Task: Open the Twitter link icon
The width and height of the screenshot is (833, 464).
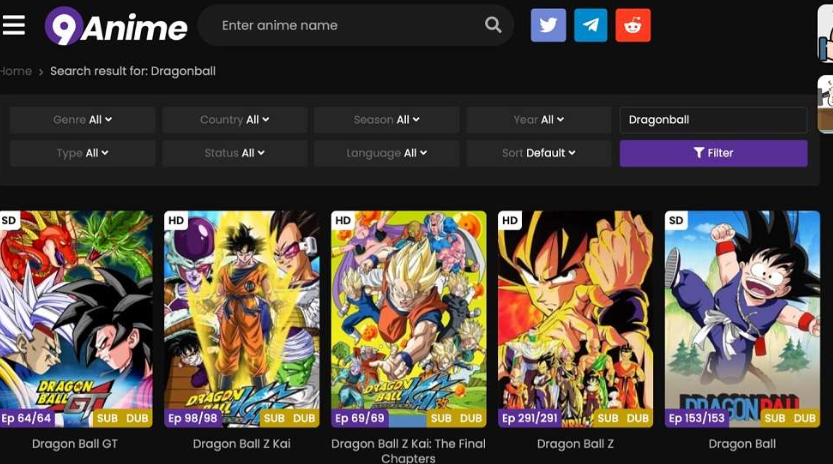Action: (x=548, y=25)
